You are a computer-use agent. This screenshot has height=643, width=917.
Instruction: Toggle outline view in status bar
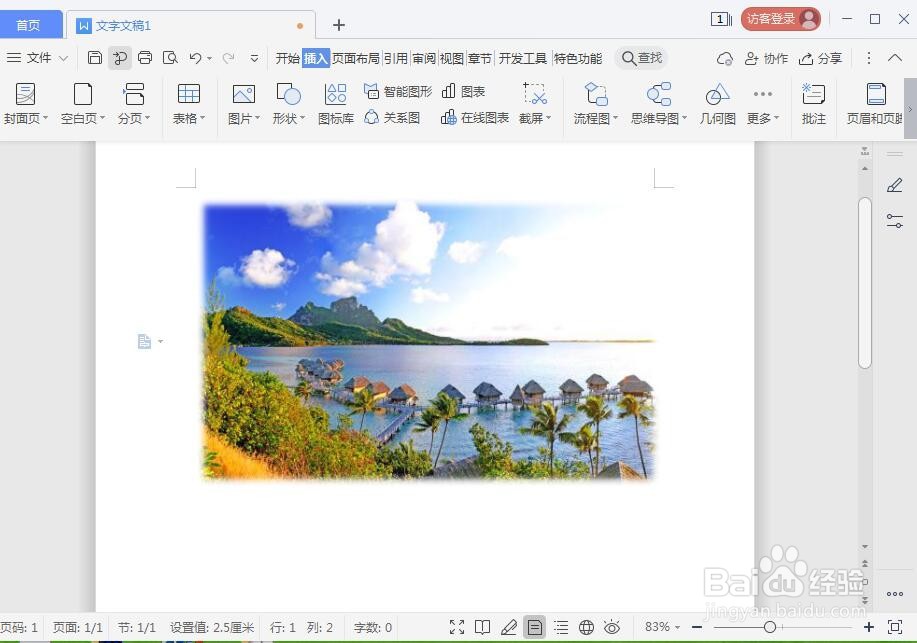pyautogui.click(x=561, y=627)
